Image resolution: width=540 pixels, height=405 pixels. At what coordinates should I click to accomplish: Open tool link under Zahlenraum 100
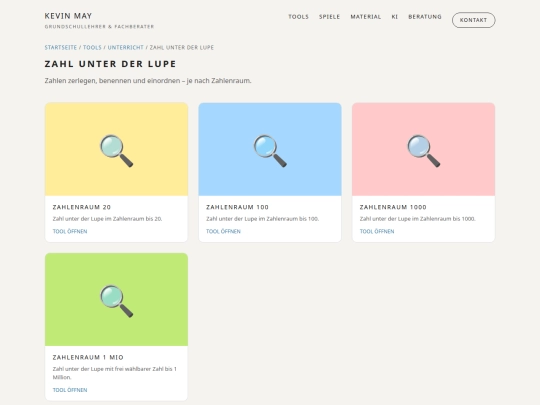224,231
